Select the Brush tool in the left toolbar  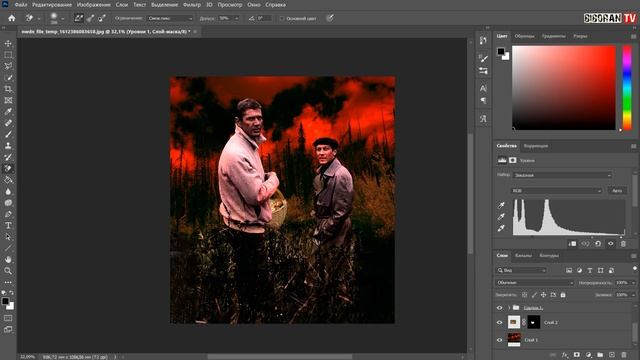[x=8, y=134]
